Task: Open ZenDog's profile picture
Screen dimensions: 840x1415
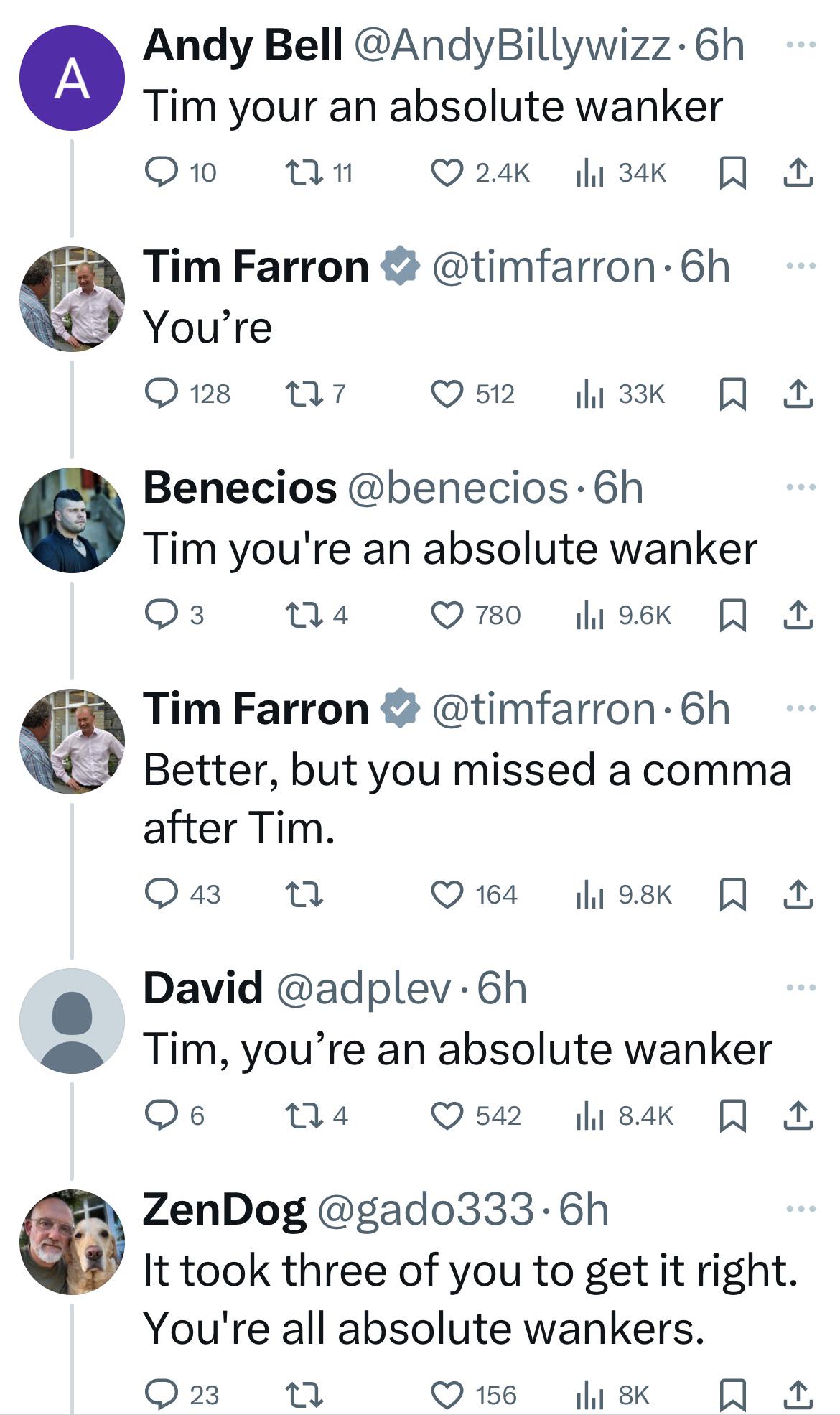Action: point(72,1242)
